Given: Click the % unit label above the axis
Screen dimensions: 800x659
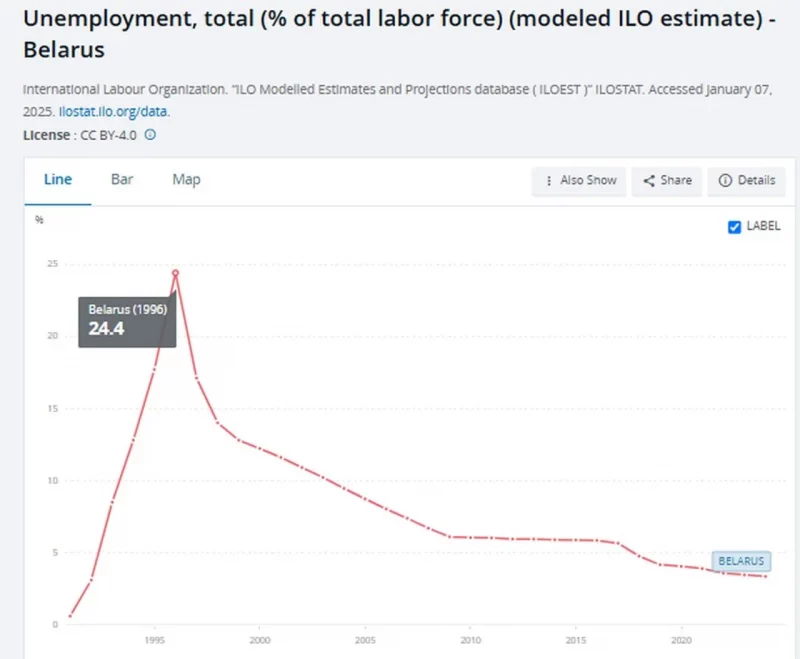Looking at the screenshot, I should [41, 221].
